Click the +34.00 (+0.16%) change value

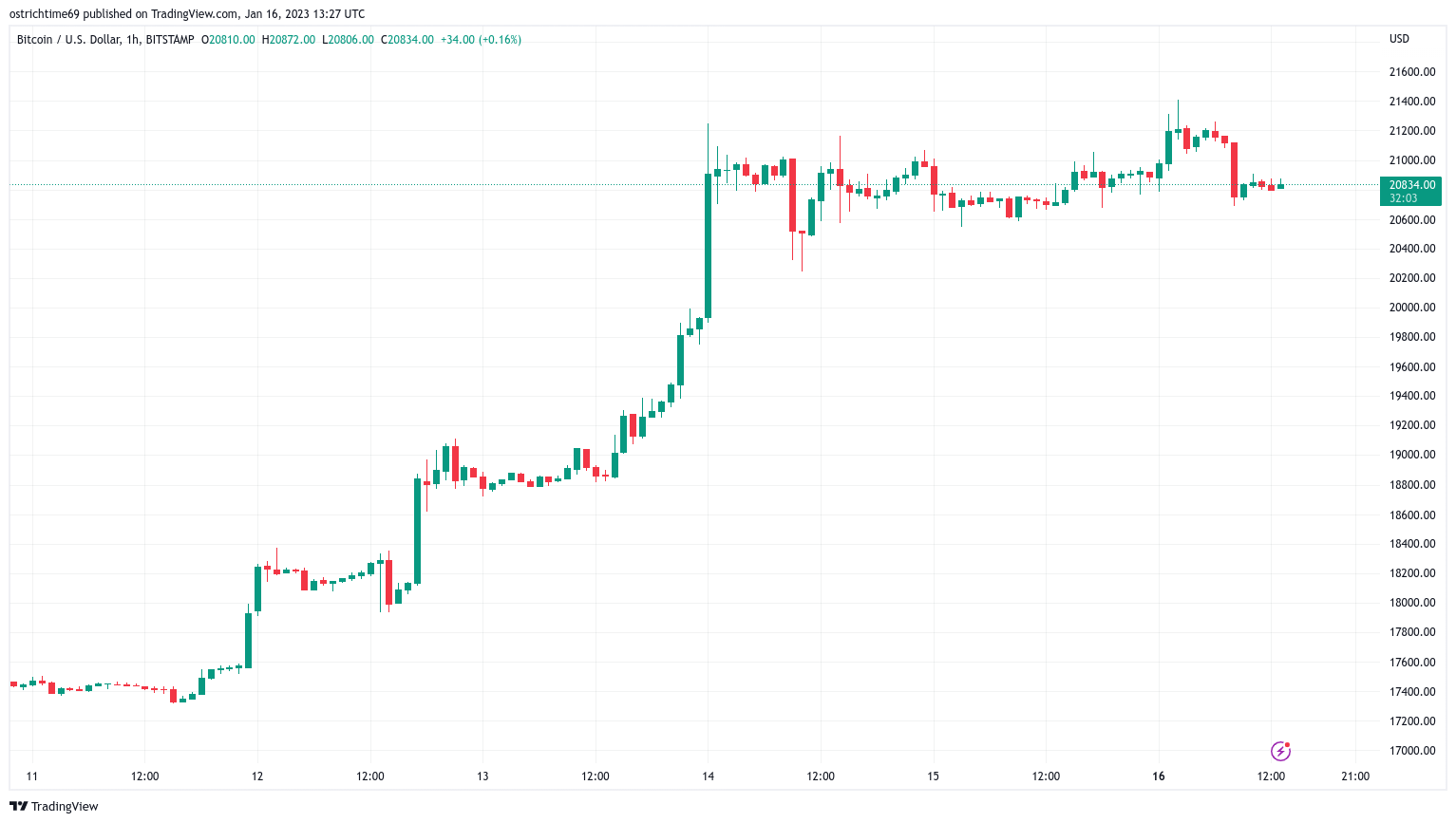[x=481, y=40]
